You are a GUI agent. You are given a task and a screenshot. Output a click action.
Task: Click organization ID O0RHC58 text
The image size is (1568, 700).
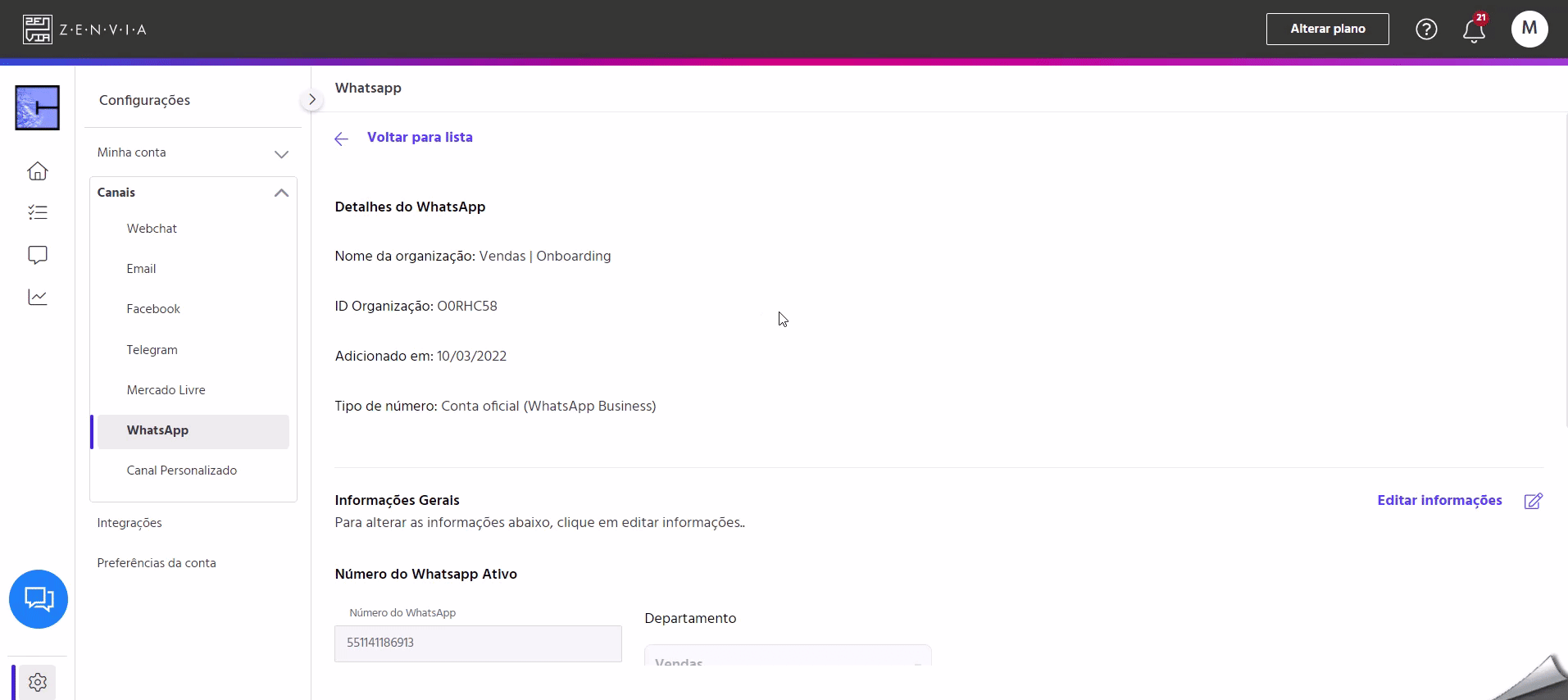click(x=467, y=307)
